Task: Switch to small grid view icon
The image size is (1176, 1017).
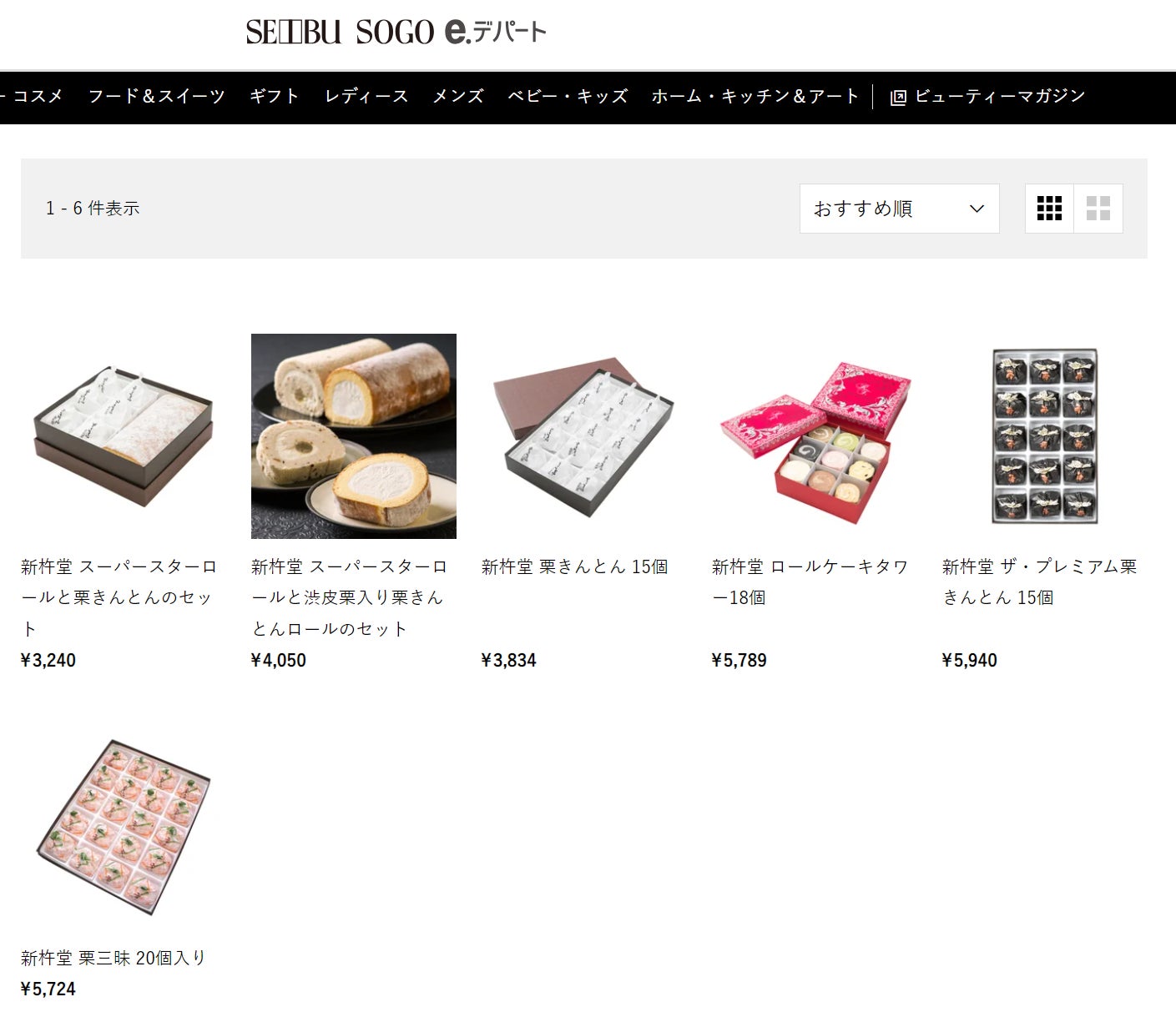Action: pyautogui.click(x=1049, y=209)
